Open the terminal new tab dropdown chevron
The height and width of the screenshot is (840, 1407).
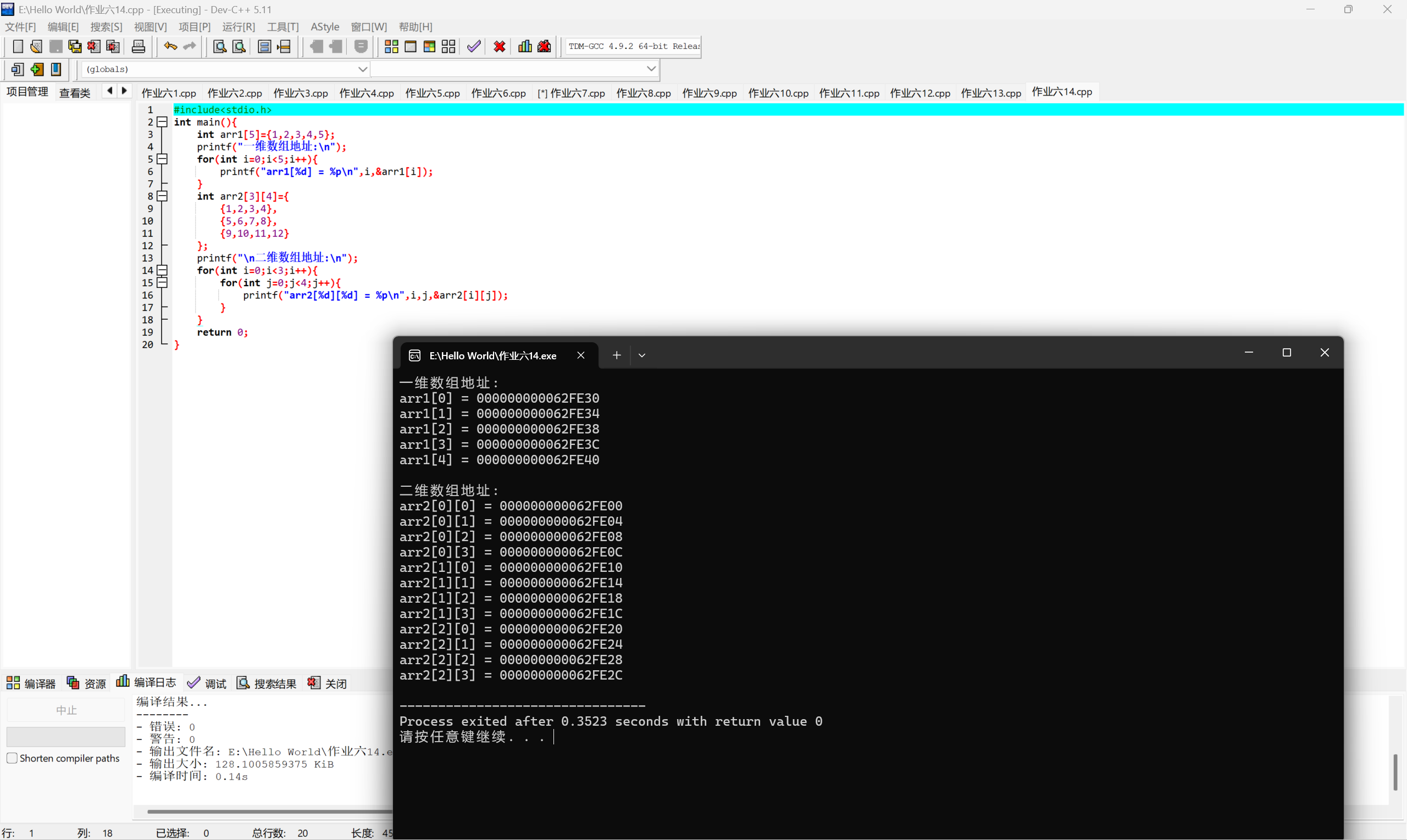pyautogui.click(x=641, y=355)
